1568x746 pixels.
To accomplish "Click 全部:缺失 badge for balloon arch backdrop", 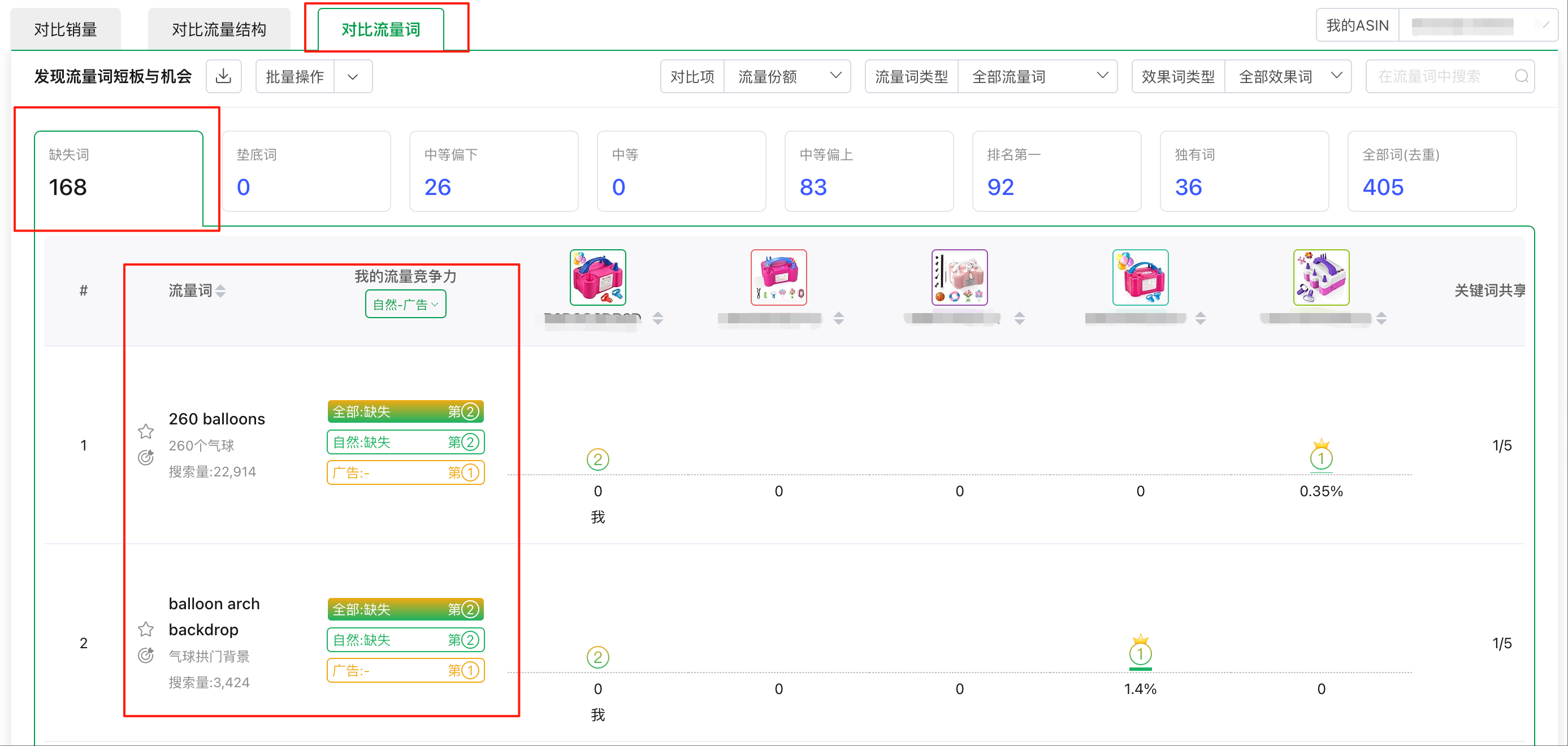I will click(x=405, y=609).
